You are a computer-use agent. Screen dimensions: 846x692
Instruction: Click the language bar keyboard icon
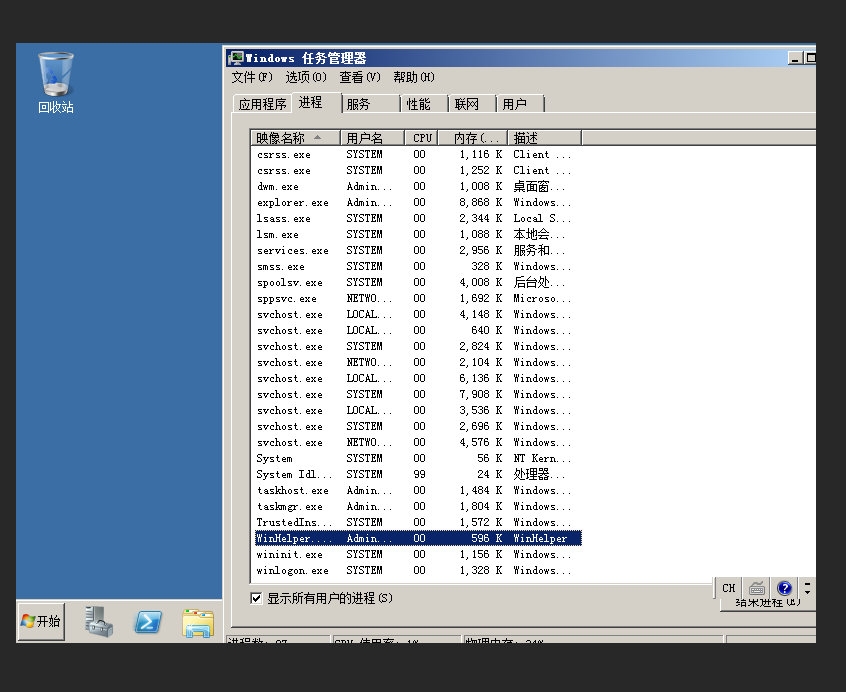[757, 588]
